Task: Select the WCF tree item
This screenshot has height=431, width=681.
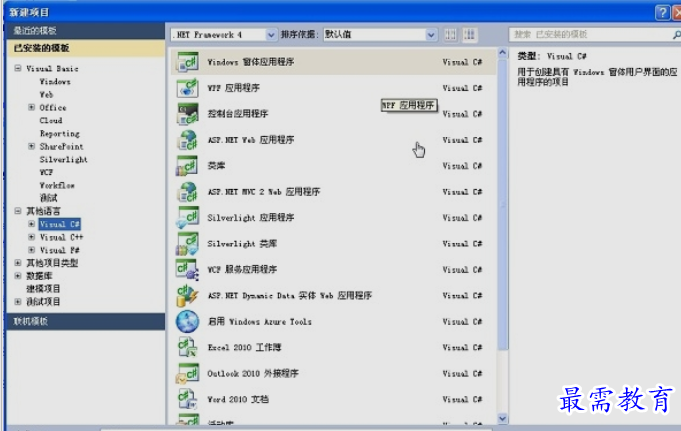Action: [x=46, y=172]
